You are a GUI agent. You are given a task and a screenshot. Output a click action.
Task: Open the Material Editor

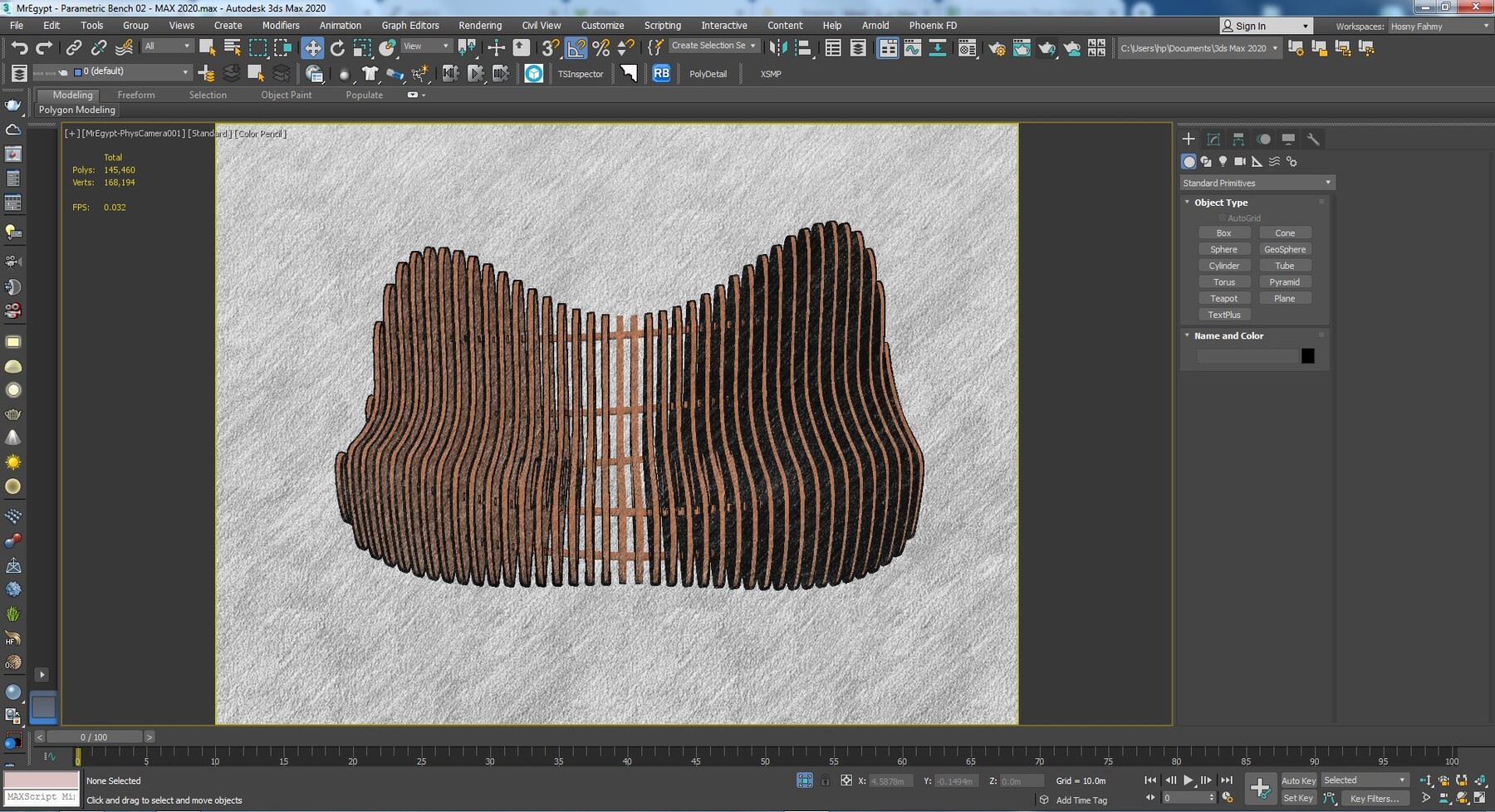click(x=966, y=47)
